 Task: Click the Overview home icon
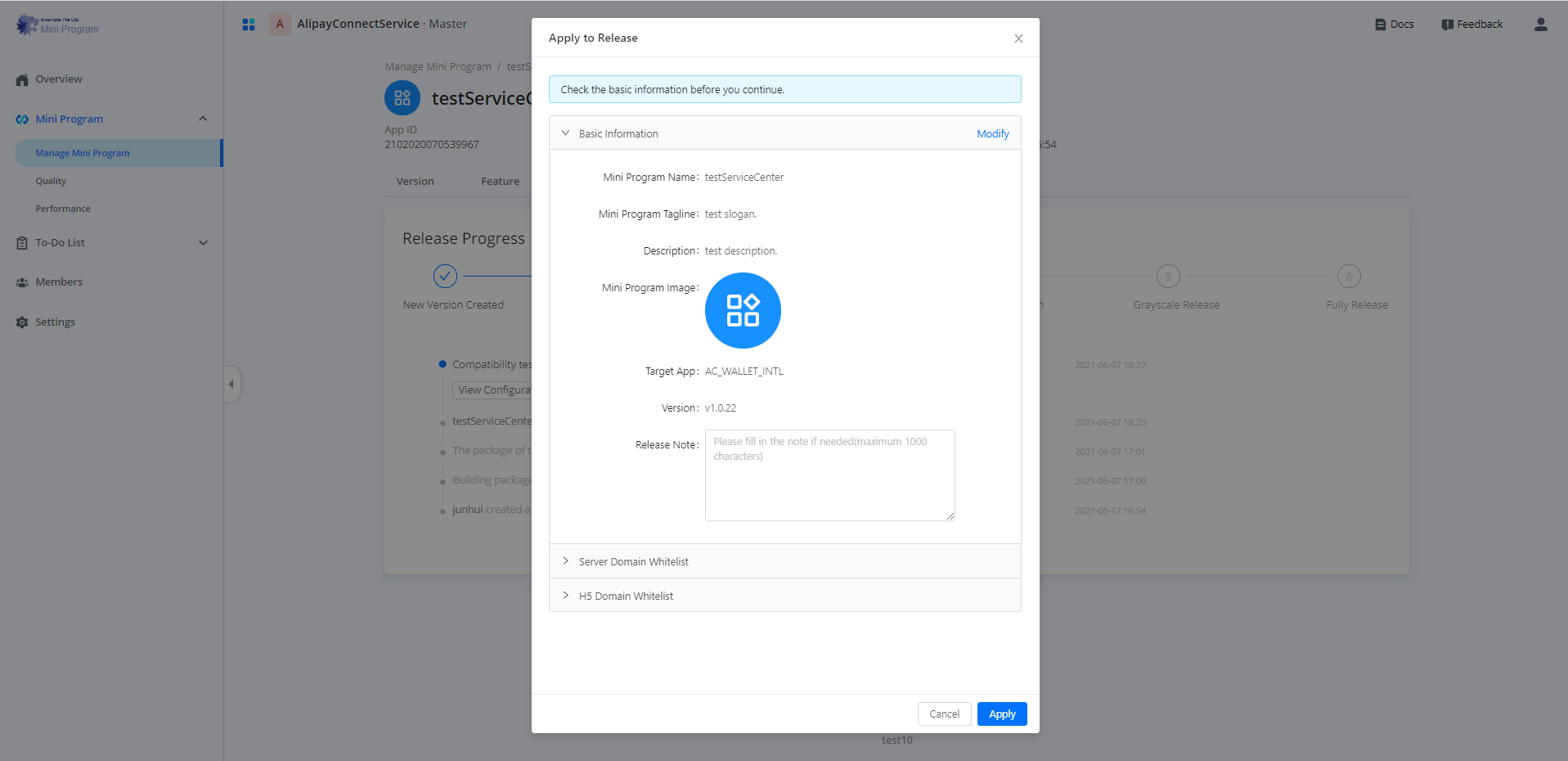[22, 80]
